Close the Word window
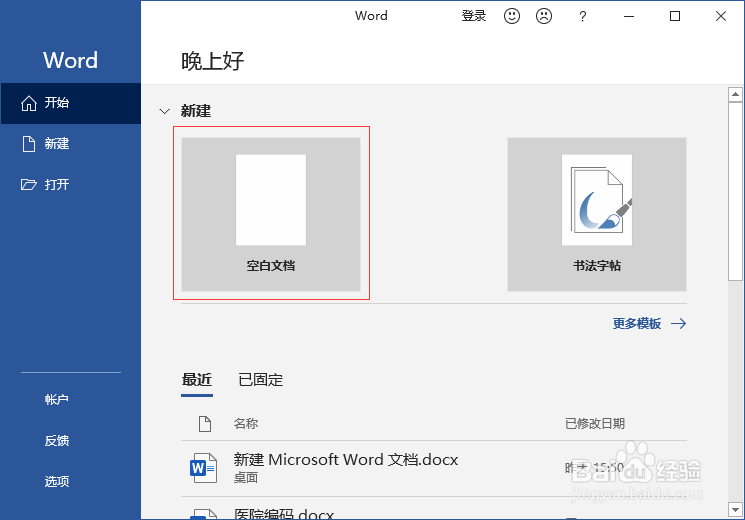Viewport: 745px width, 520px height. 721,16
